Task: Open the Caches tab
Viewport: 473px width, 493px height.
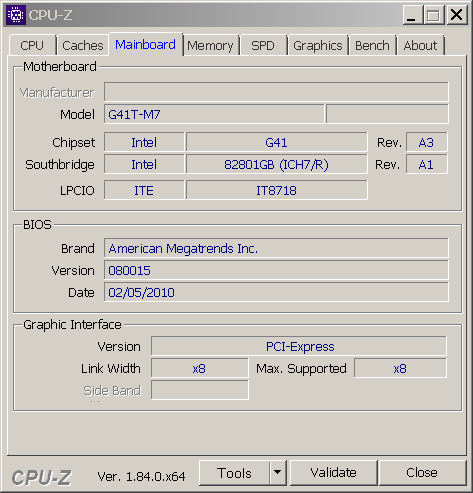Action: point(83,45)
